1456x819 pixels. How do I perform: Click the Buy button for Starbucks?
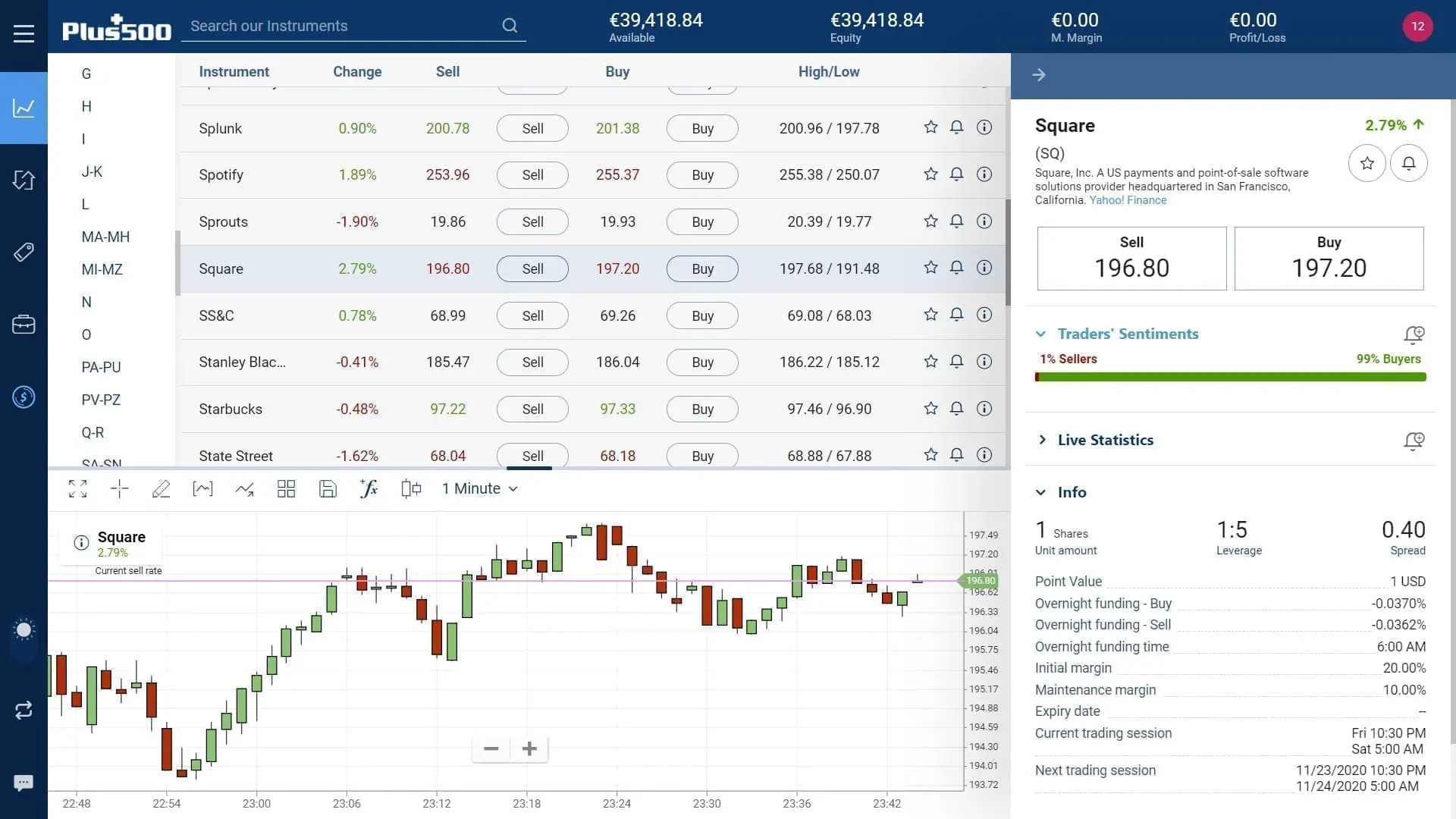[x=702, y=409]
